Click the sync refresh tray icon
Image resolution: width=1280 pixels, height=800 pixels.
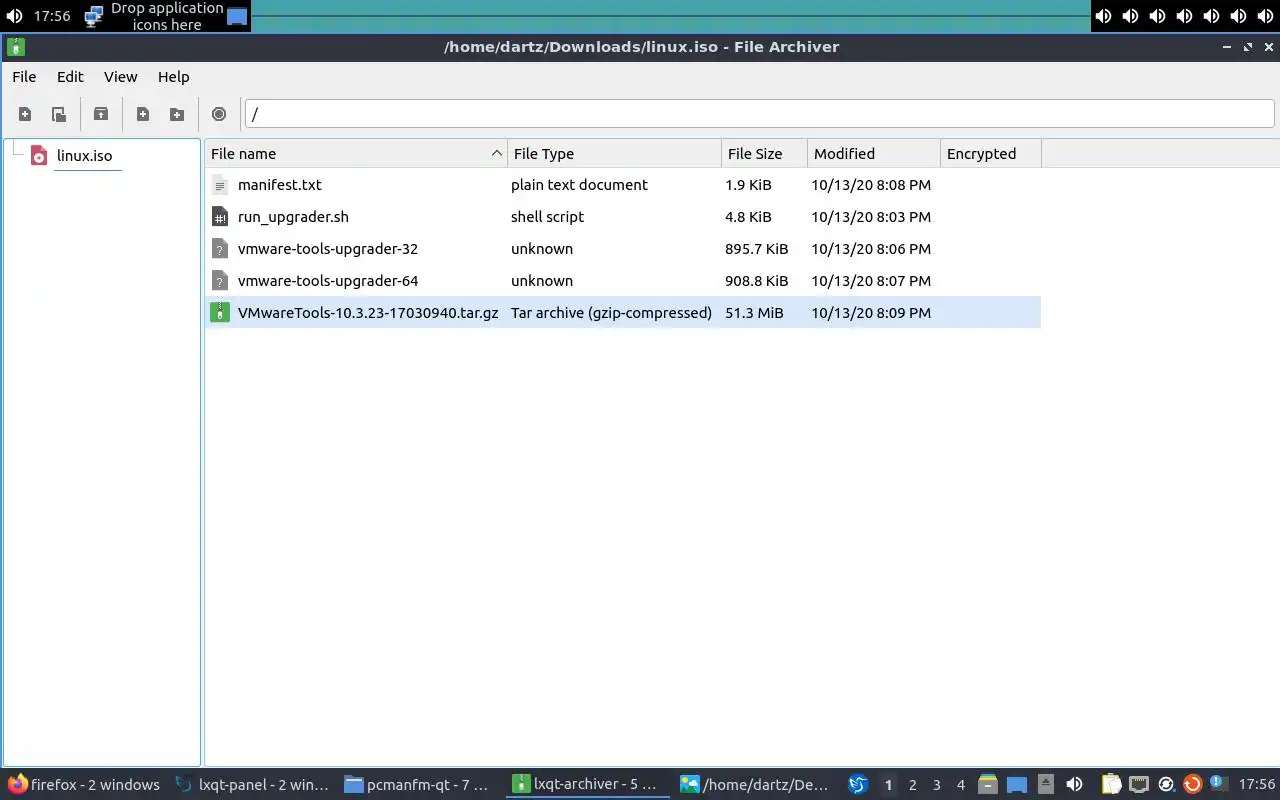pos(1166,785)
